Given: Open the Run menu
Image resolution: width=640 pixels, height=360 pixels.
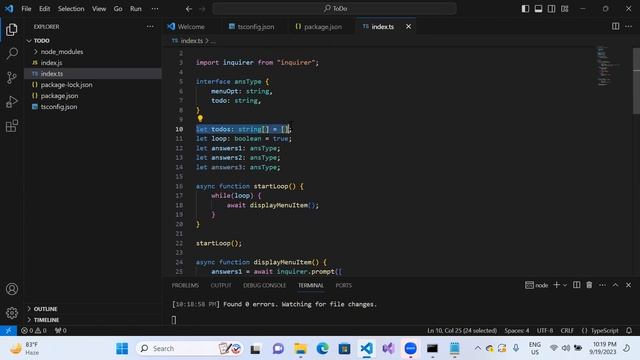Looking at the screenshot, I should [136, 9].
